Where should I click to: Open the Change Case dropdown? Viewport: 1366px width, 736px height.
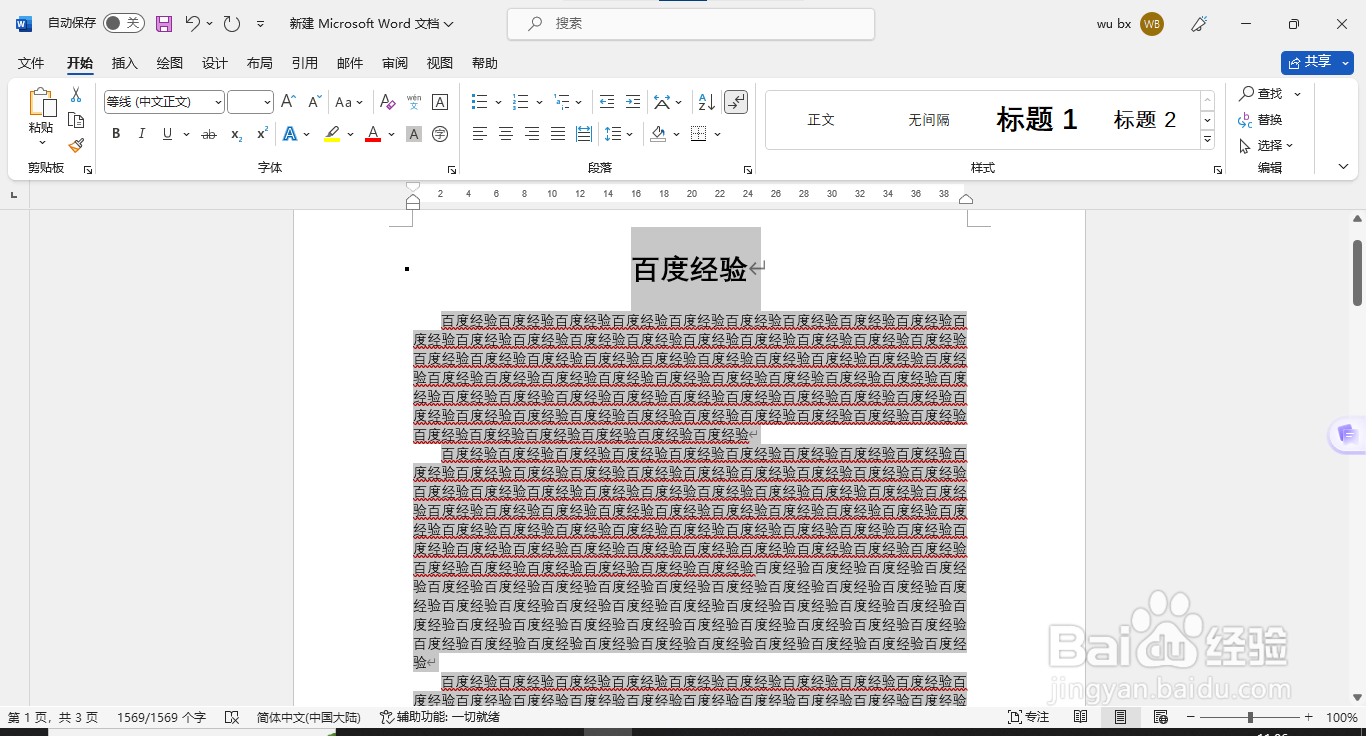point(349,102)
